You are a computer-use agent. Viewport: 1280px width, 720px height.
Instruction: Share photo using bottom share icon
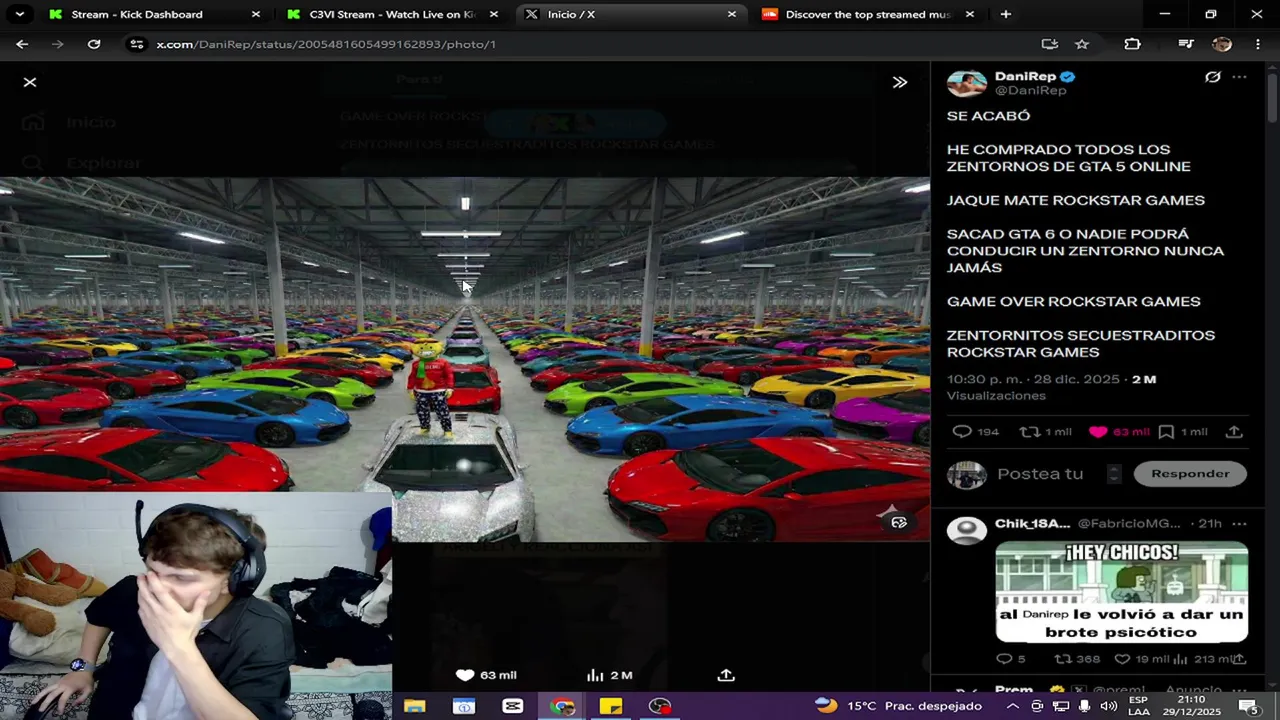[726, 675]
